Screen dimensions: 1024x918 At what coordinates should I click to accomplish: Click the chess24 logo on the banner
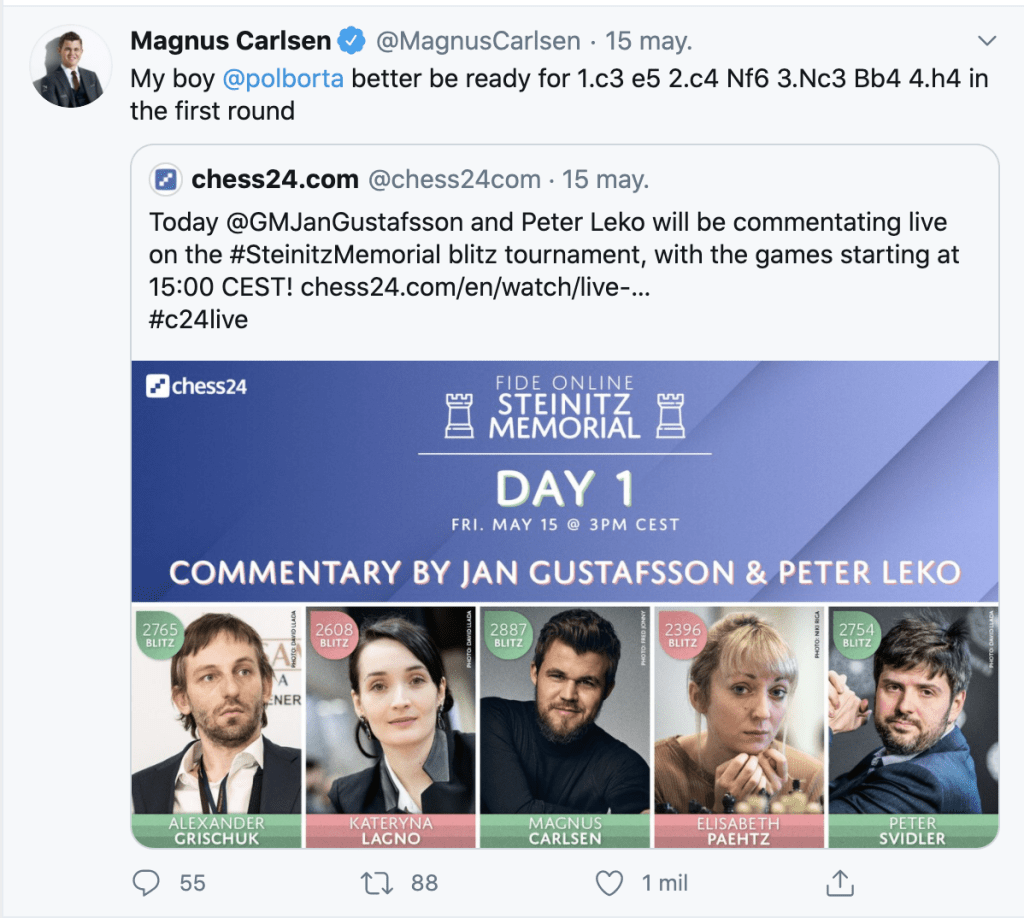click(197, 387)
